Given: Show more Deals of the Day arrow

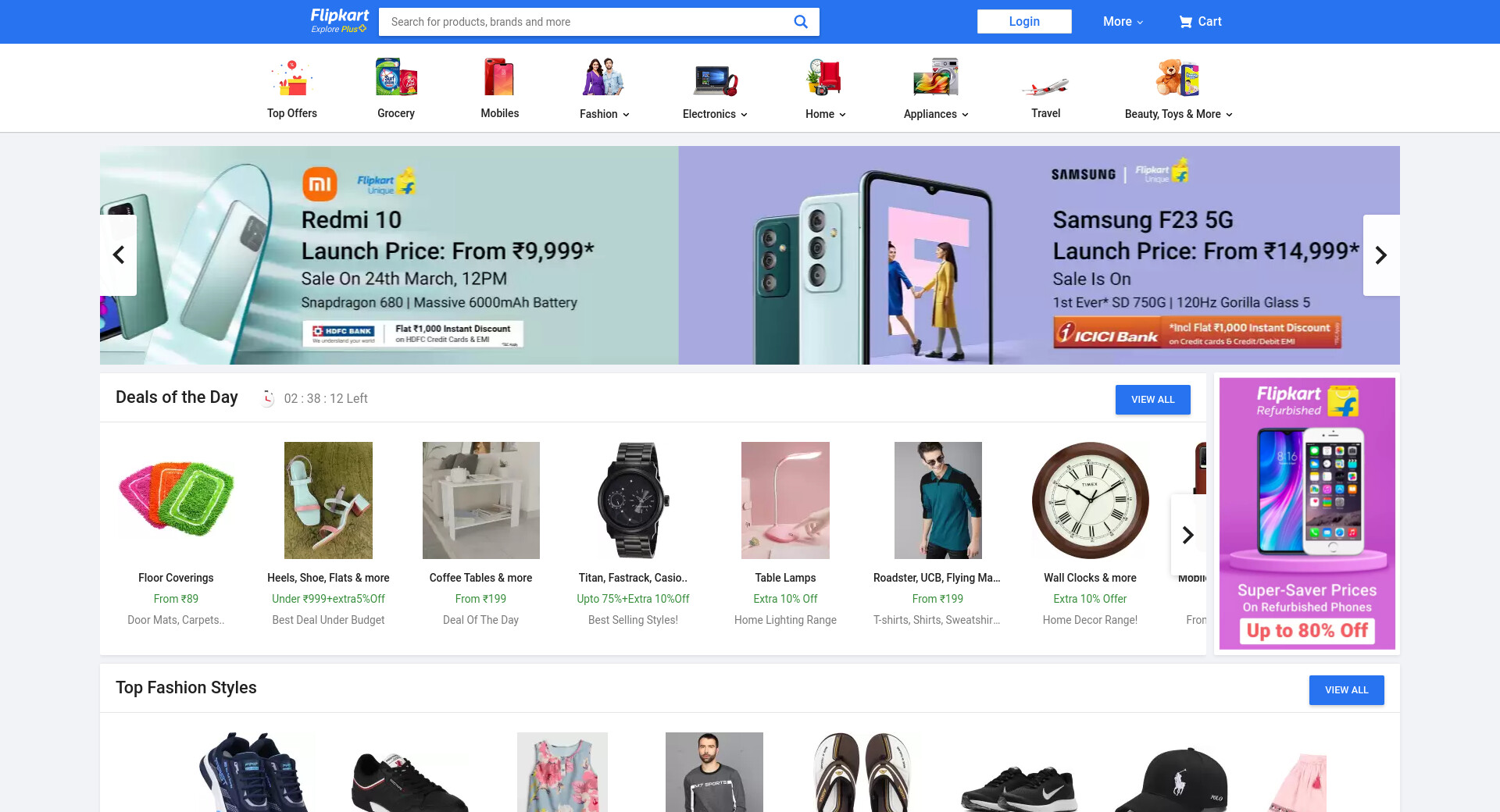Looking at the screenshot, I should (x=1188, y=535).
